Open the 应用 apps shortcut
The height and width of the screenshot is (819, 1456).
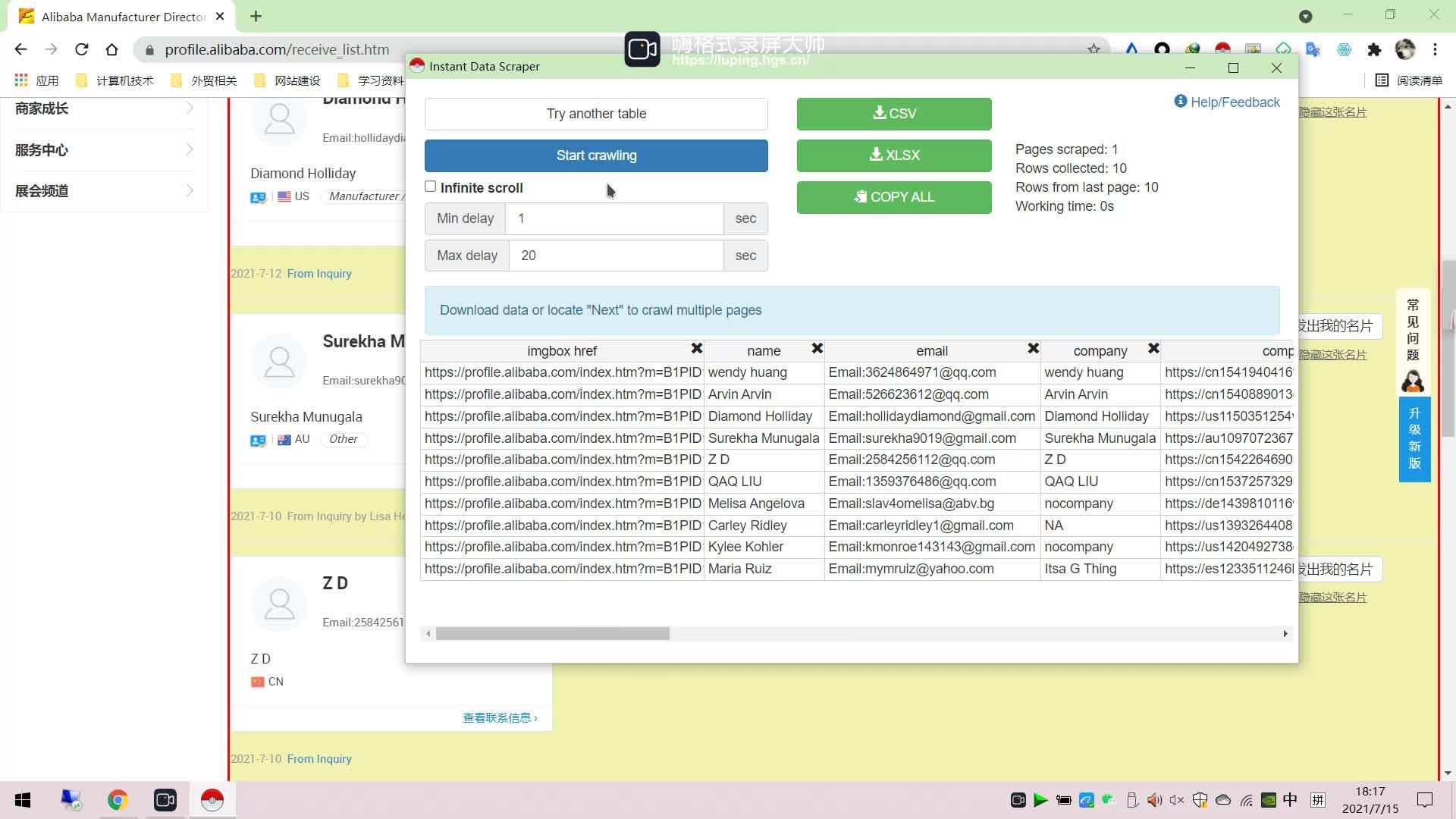[x=36, y=80]
